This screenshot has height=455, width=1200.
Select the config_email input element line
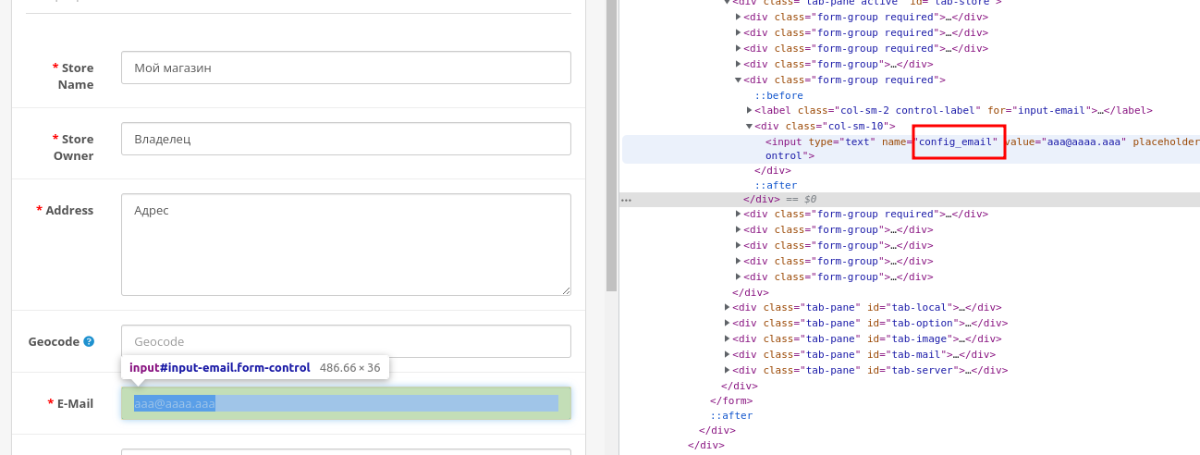[850, 142]
